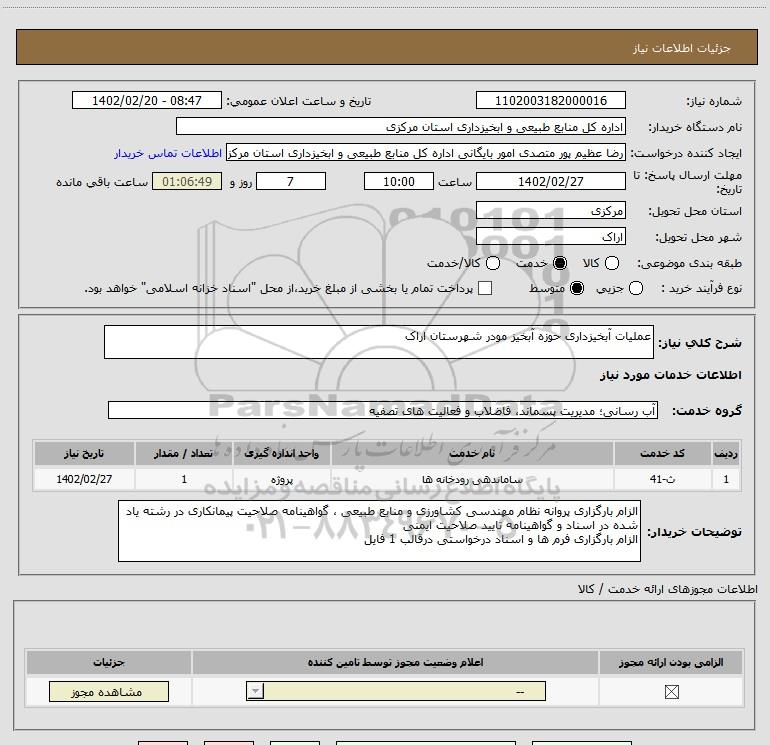Click the response deadline date 1402/02/27 field
Image resolution: width=770 pixels, height=745 pixels.
point(550,182)
